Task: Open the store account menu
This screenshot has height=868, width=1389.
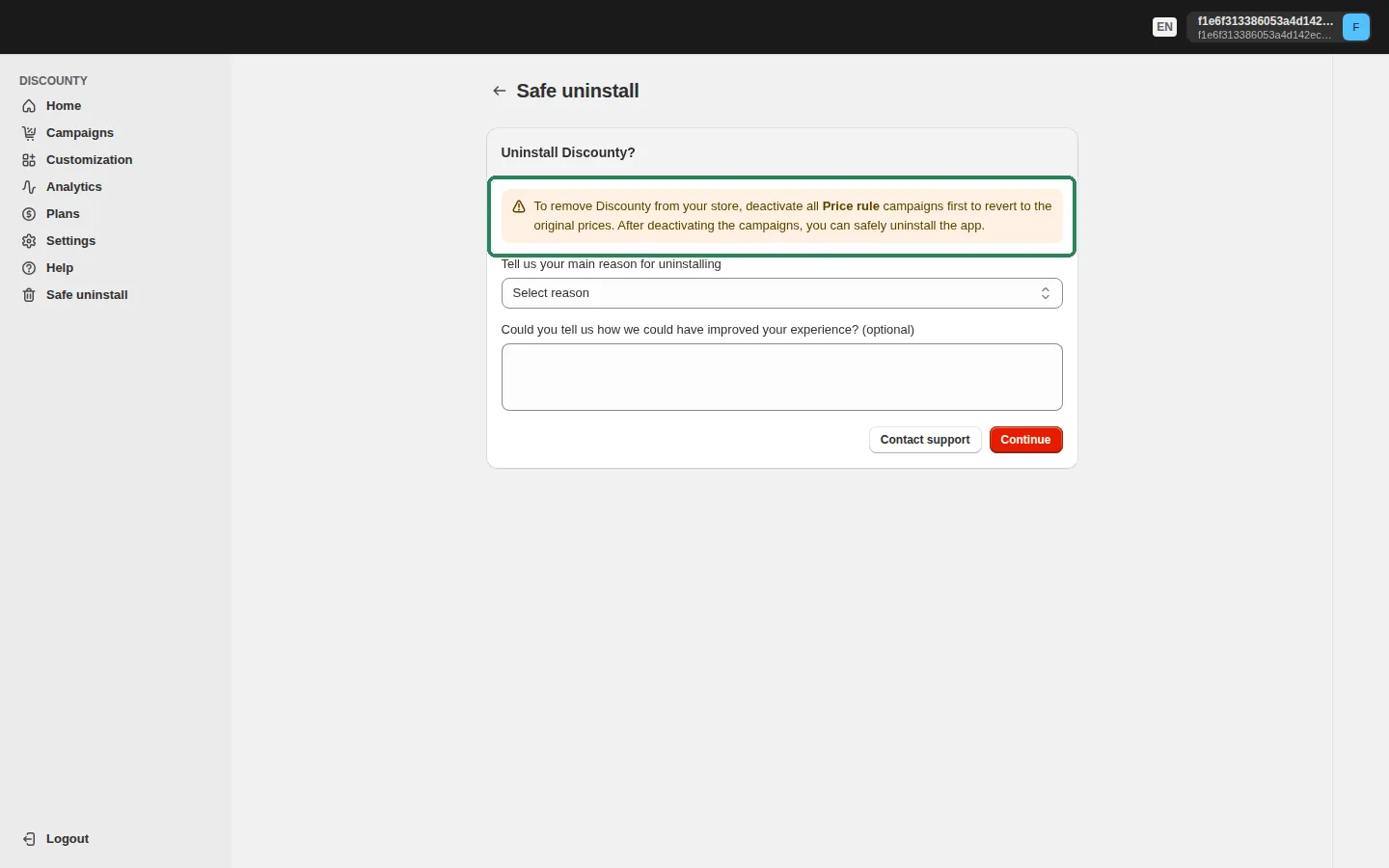Action: point(1279,27)
